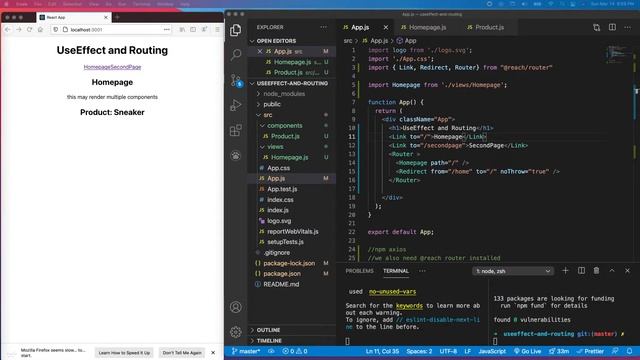Viewport: 640px width, 360px height.
Task: Dismiss the Firefox slow-start notification
Action: [213, 353]
